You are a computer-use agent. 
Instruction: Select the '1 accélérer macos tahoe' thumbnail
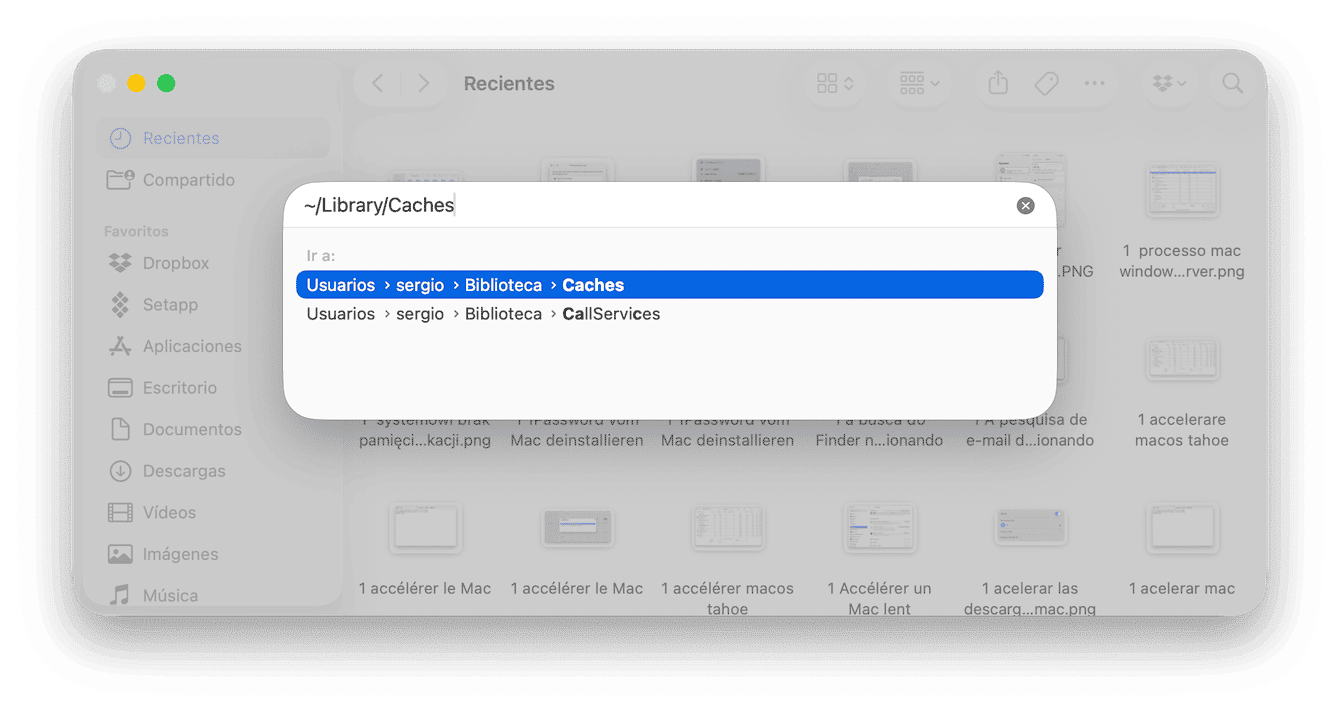coord(728,528)
